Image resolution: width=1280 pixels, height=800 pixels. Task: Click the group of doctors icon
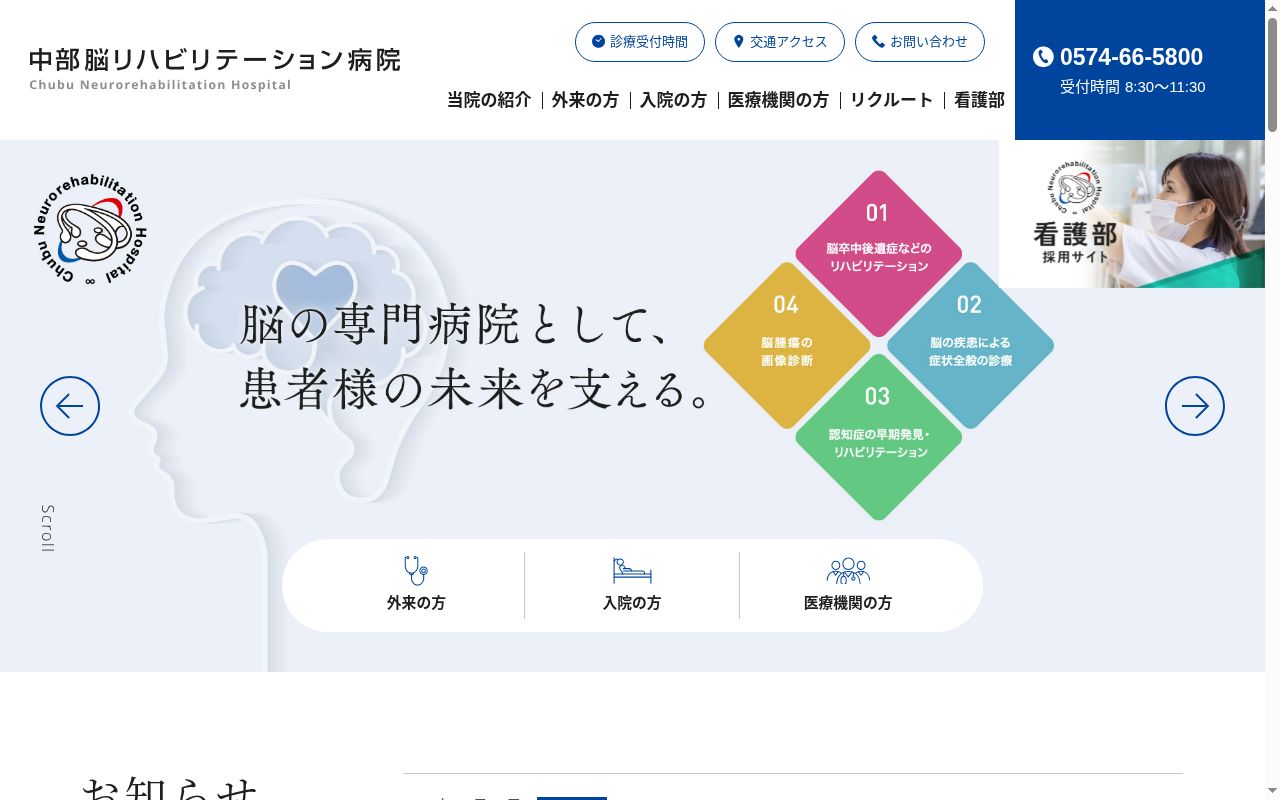click(x=848, y=571)
